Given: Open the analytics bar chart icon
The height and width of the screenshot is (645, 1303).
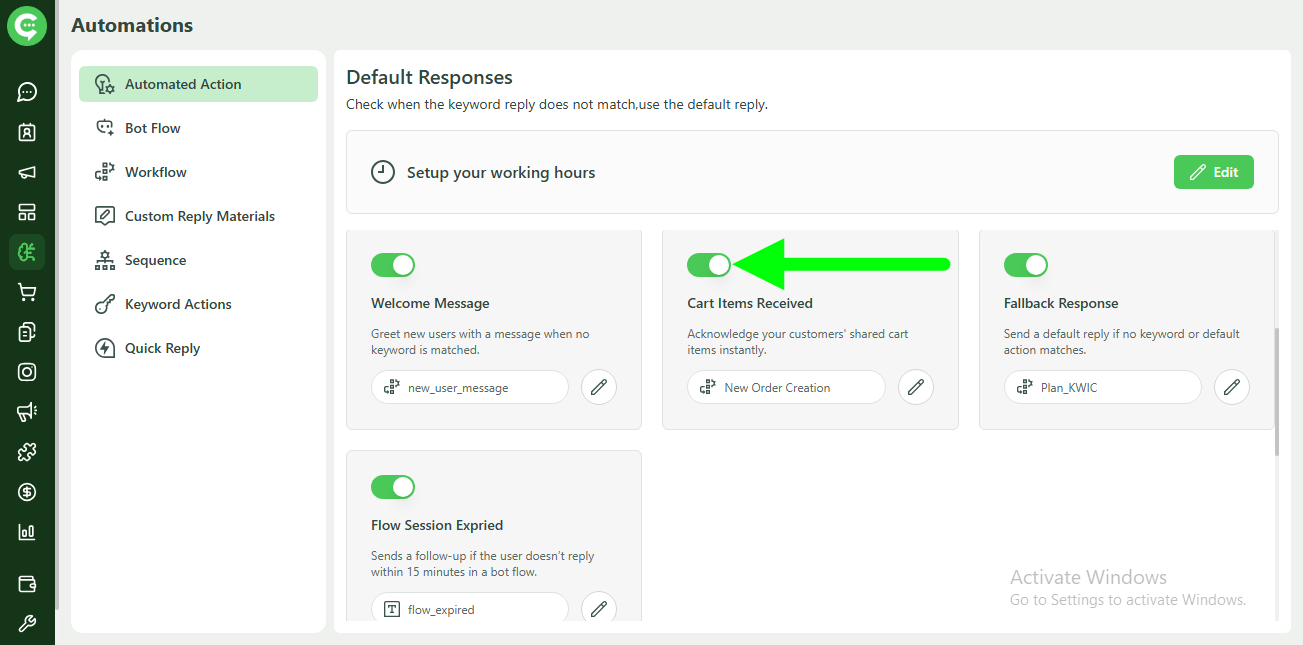Looking at the screenshot, I should pos(27,531).
